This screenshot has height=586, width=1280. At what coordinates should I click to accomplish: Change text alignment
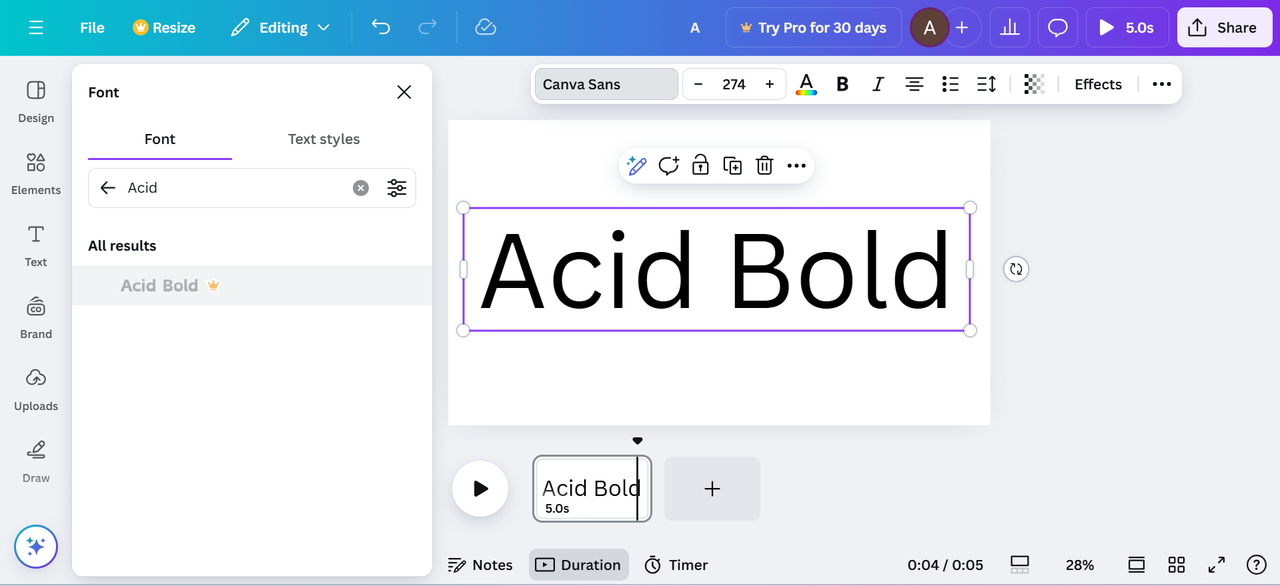(914, 84)
